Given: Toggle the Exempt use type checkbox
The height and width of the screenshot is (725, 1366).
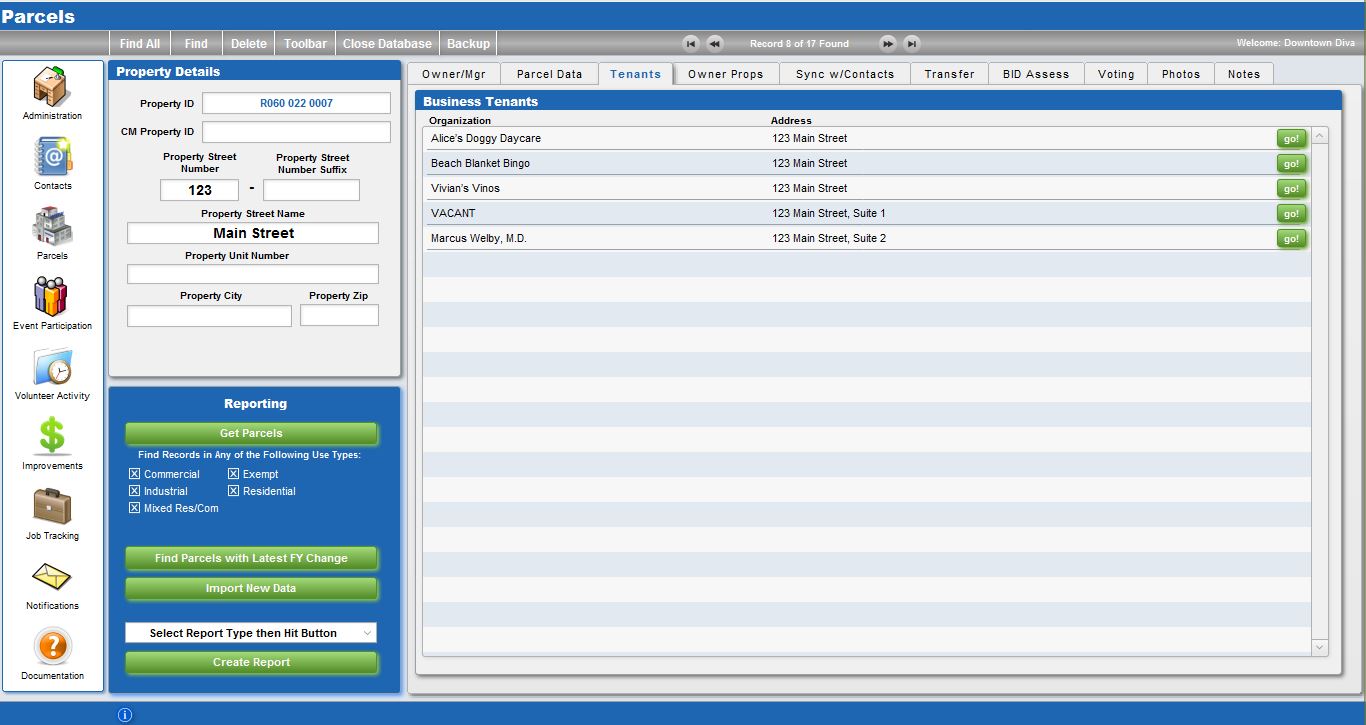Looking at the screenshot, I should [234, 474].
